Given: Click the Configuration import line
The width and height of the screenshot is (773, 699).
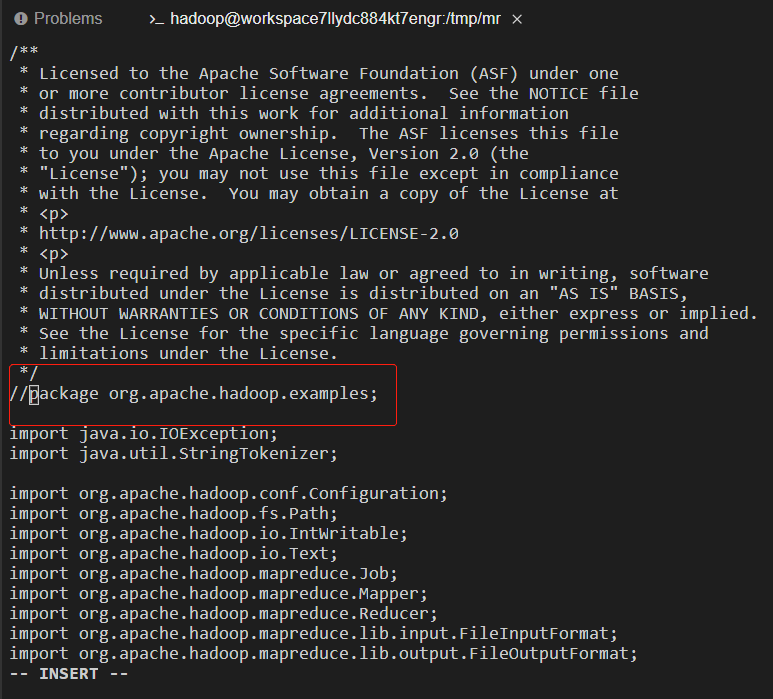Looking at the screenshot, I should [x=228, y=493].
